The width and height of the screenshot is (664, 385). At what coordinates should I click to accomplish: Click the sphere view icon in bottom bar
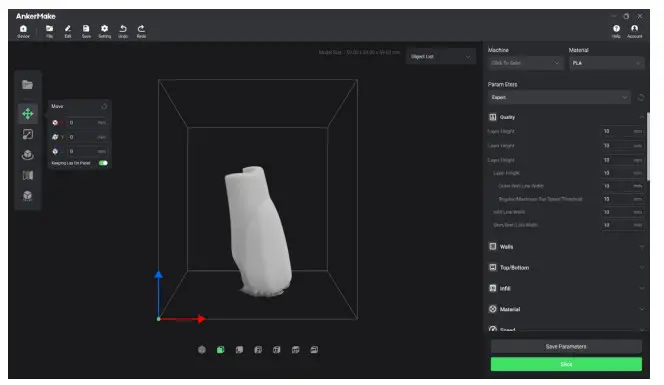pyautogui.click(x=202, y=349)
